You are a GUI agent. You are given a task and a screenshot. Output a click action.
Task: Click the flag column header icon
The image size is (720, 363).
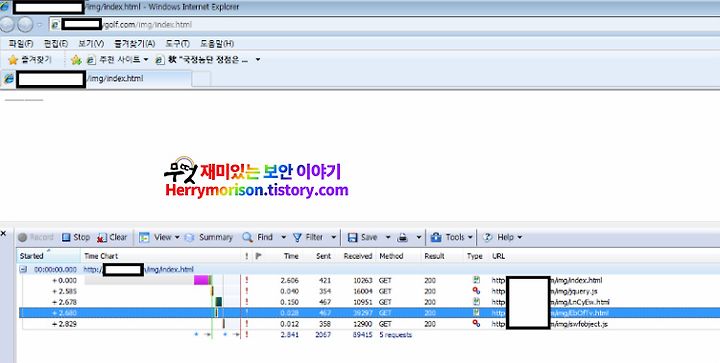click(258, 256)
